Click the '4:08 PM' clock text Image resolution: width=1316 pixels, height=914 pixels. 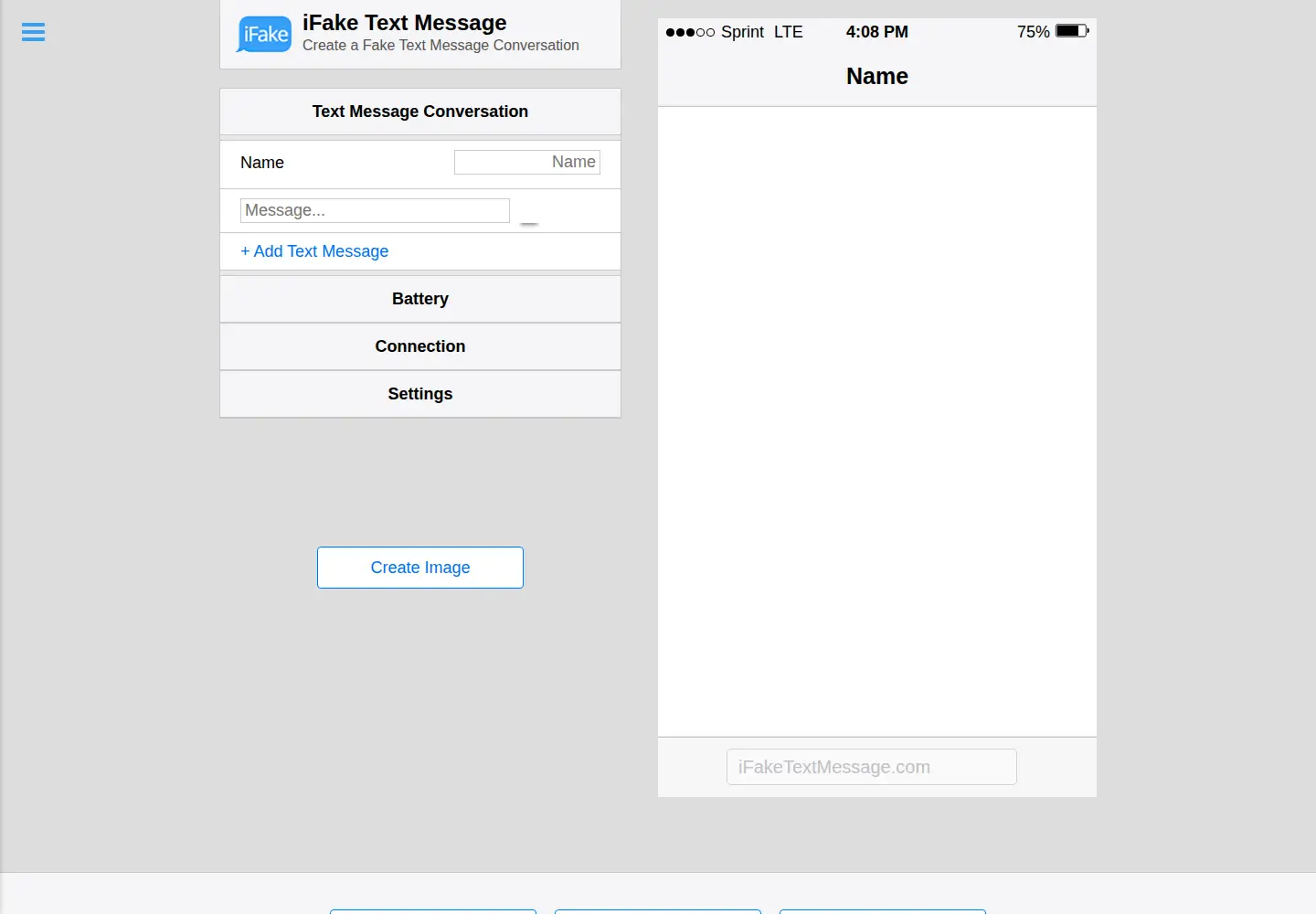[877, 32]
